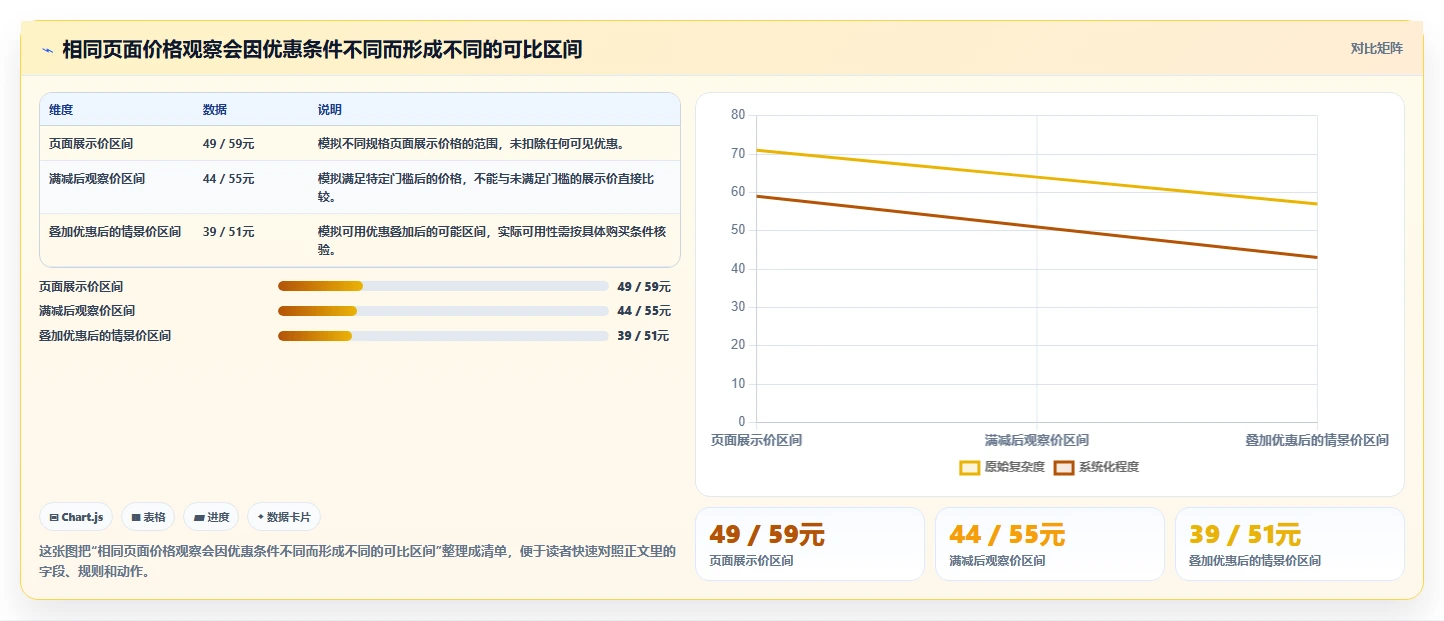The height and width of the screenshot is (621, 1444).
Task: Click table cell 满减后观察价区间
Action: [97, 179]
